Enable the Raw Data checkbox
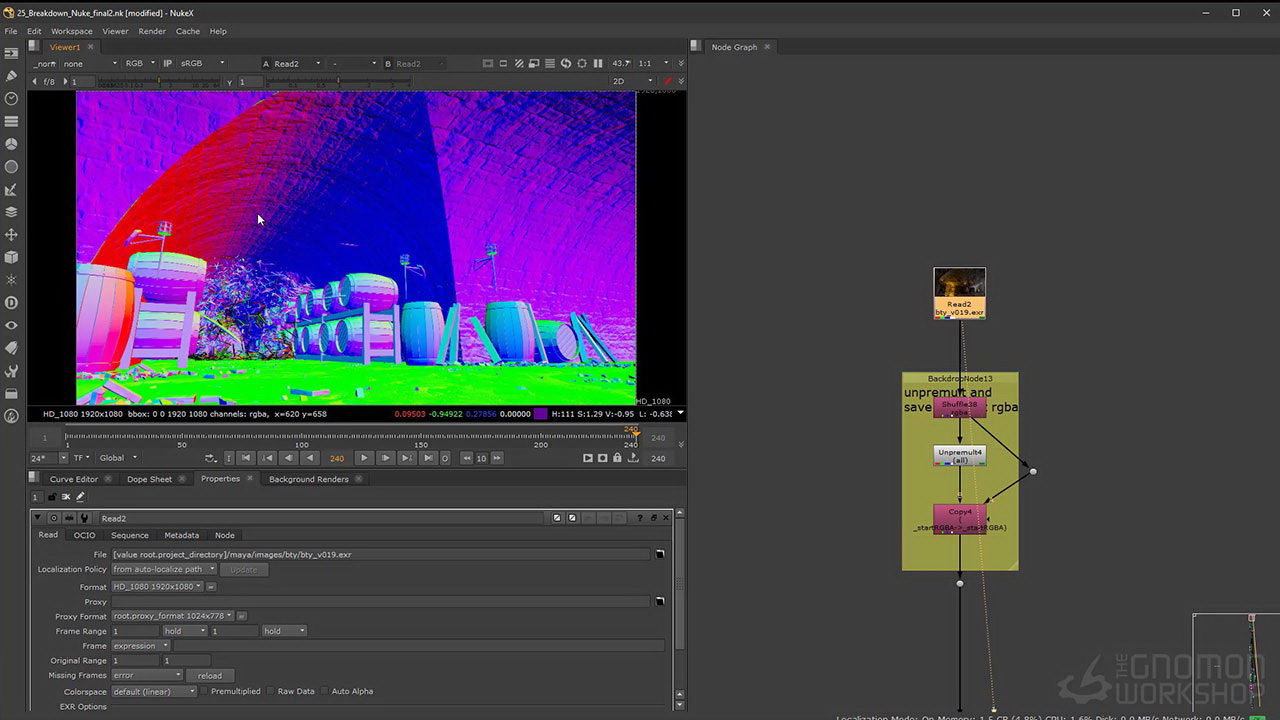The height and width of the screenshot is (720, 1280). pos(271,691)
